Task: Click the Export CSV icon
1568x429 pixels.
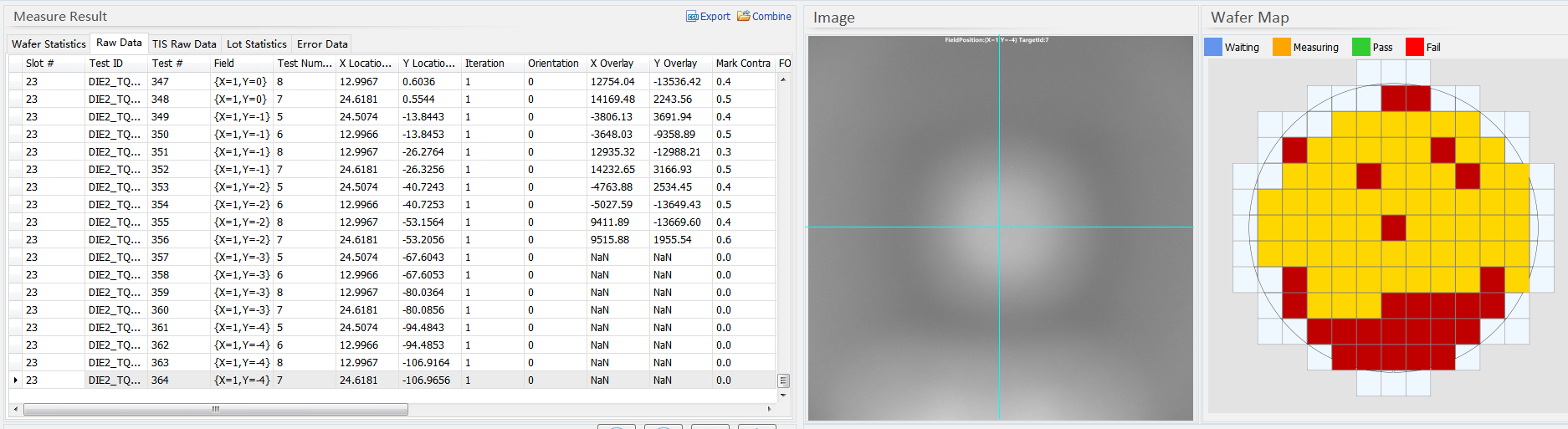Action: [692, 17]
